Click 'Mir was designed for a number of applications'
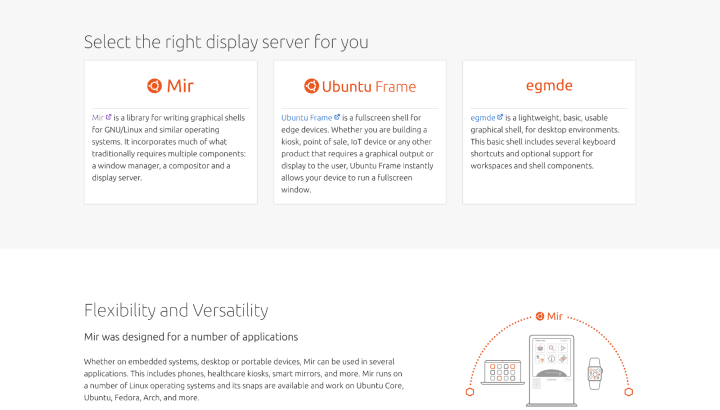This screenshot has width=720, height=410. pyautogui.click(x=191, y=337)
